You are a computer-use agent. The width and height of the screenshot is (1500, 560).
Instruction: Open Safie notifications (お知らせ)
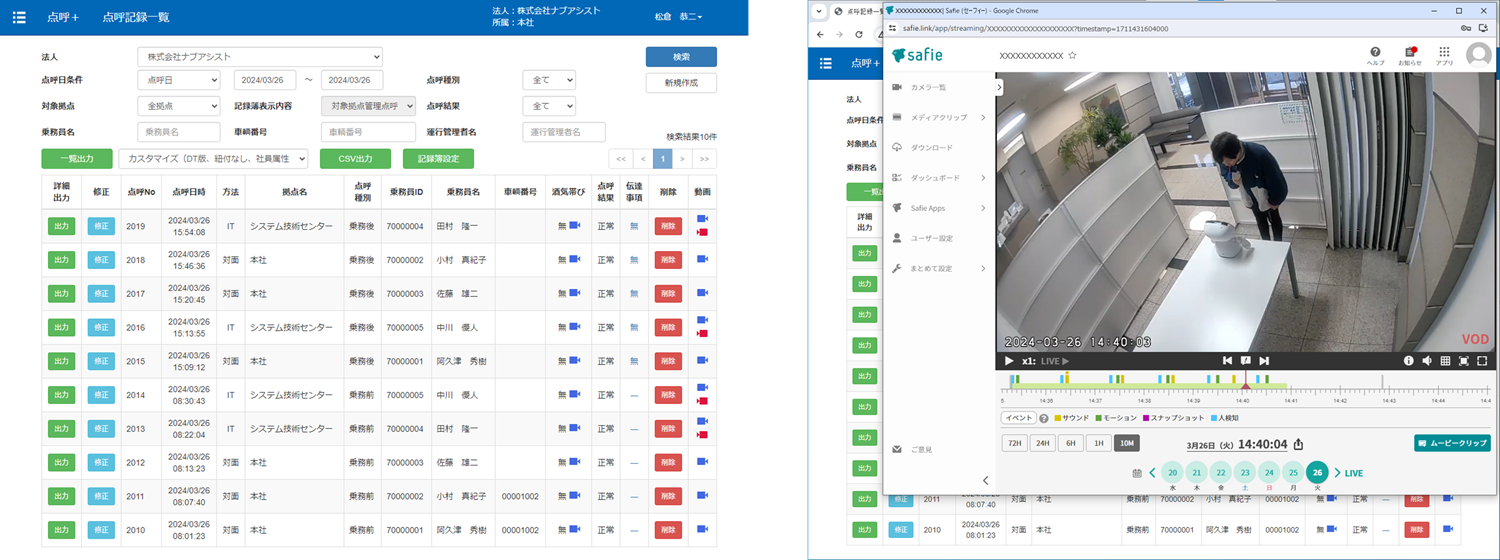(1410, 55)
